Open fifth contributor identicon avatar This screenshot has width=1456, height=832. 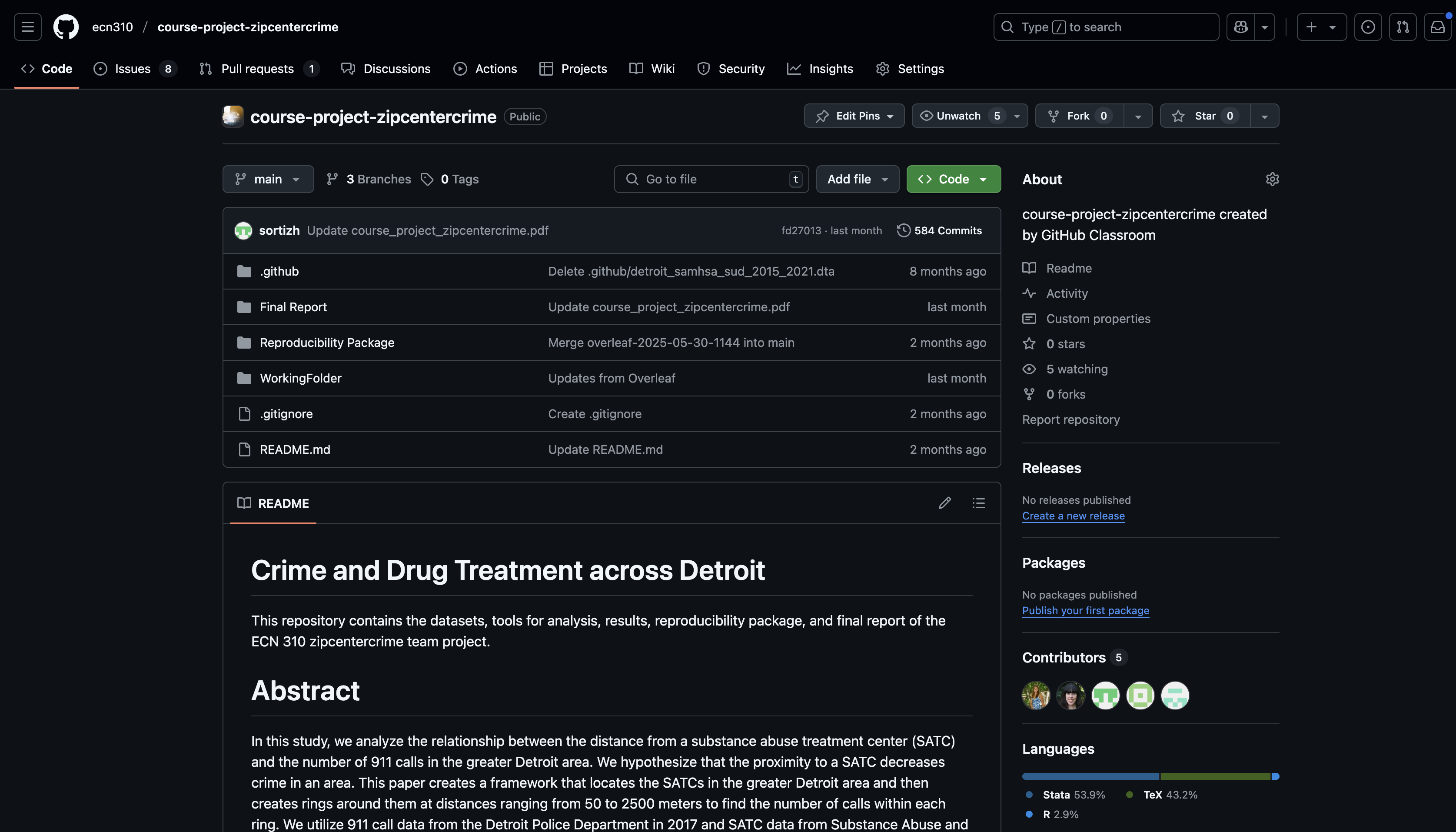(1175, 696)
